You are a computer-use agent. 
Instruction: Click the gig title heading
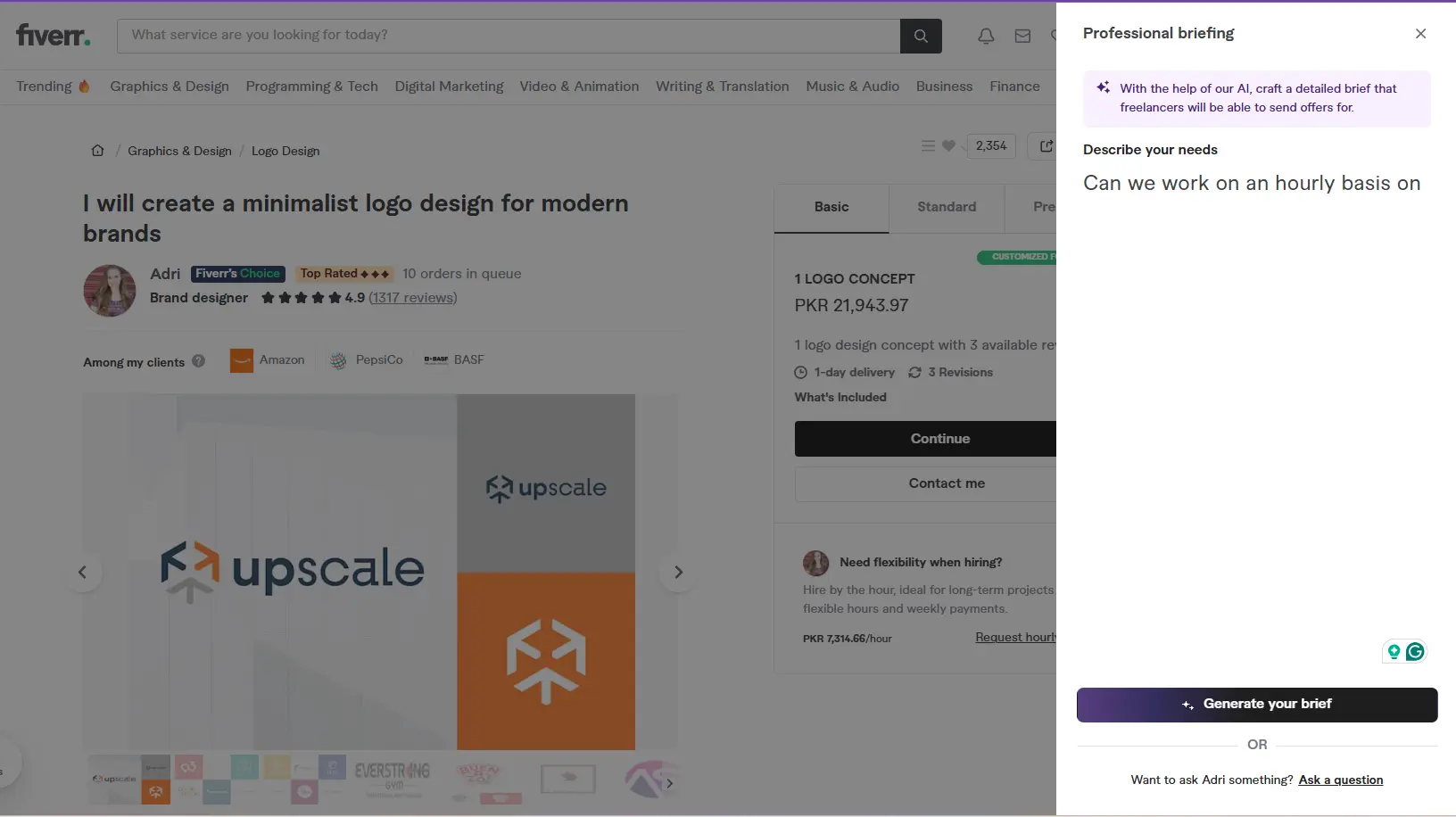click(x=356, y=219)
